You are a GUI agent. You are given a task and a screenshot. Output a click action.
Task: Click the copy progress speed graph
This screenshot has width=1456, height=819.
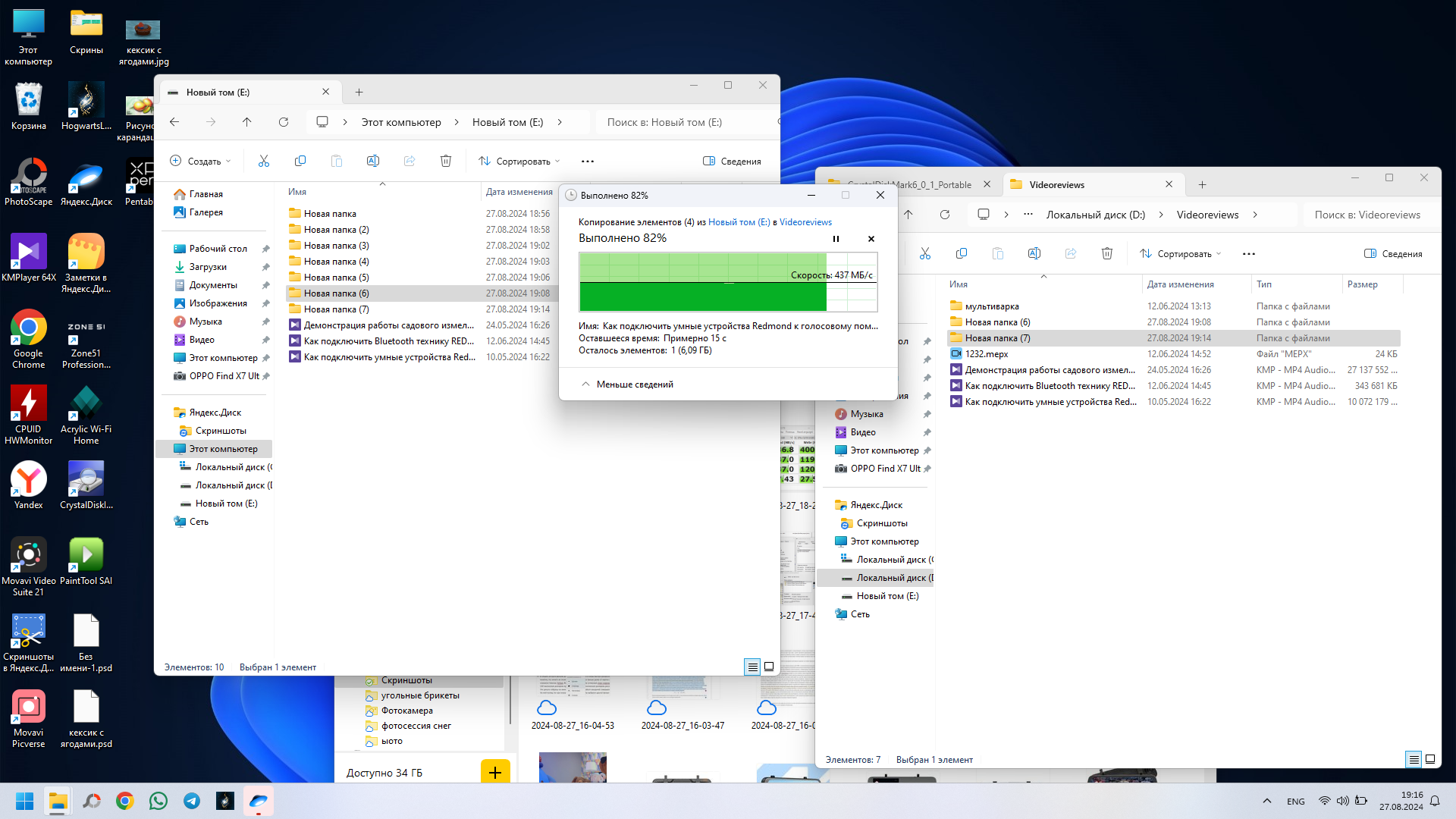pos(728,282)
